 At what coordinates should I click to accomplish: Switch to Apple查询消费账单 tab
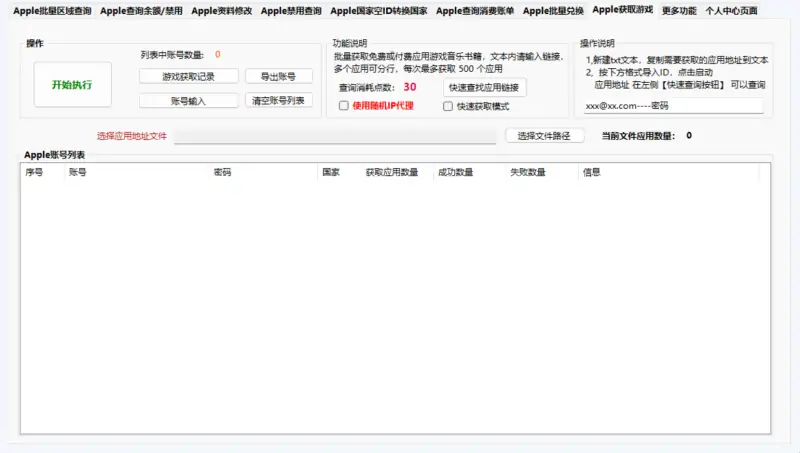click(474, 11)
